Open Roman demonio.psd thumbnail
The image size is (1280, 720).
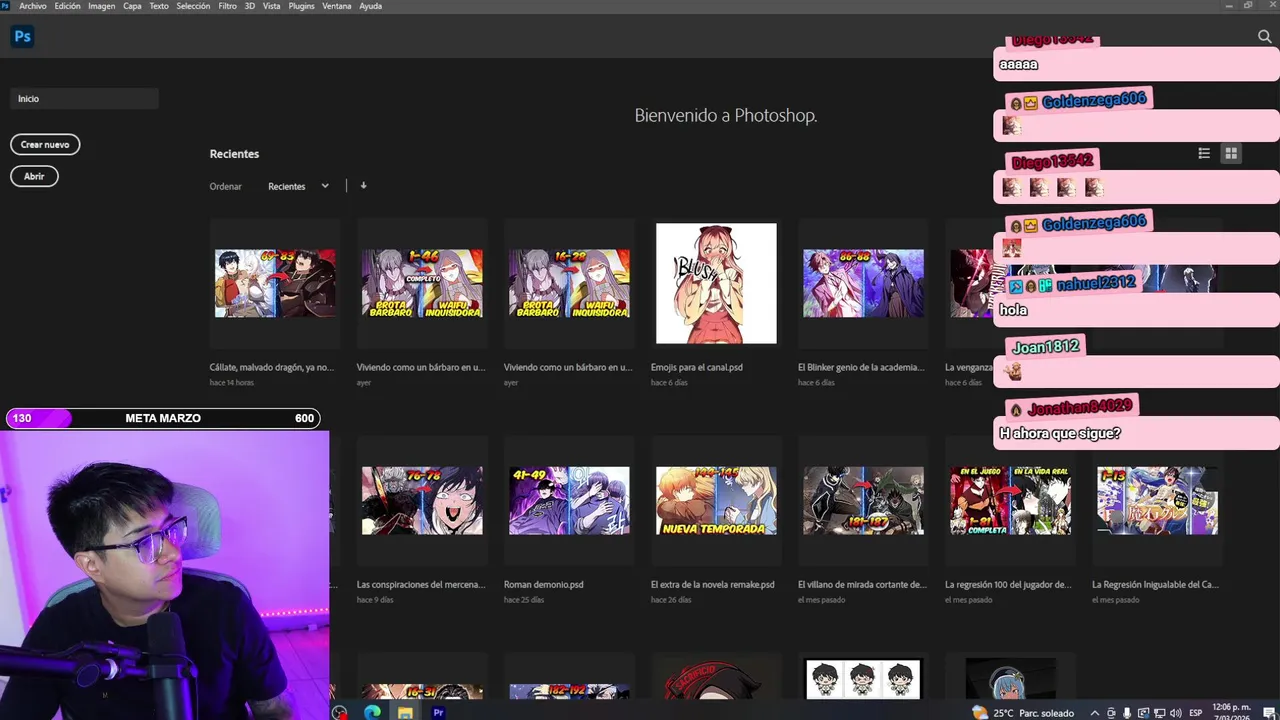[x=569, y=500]
